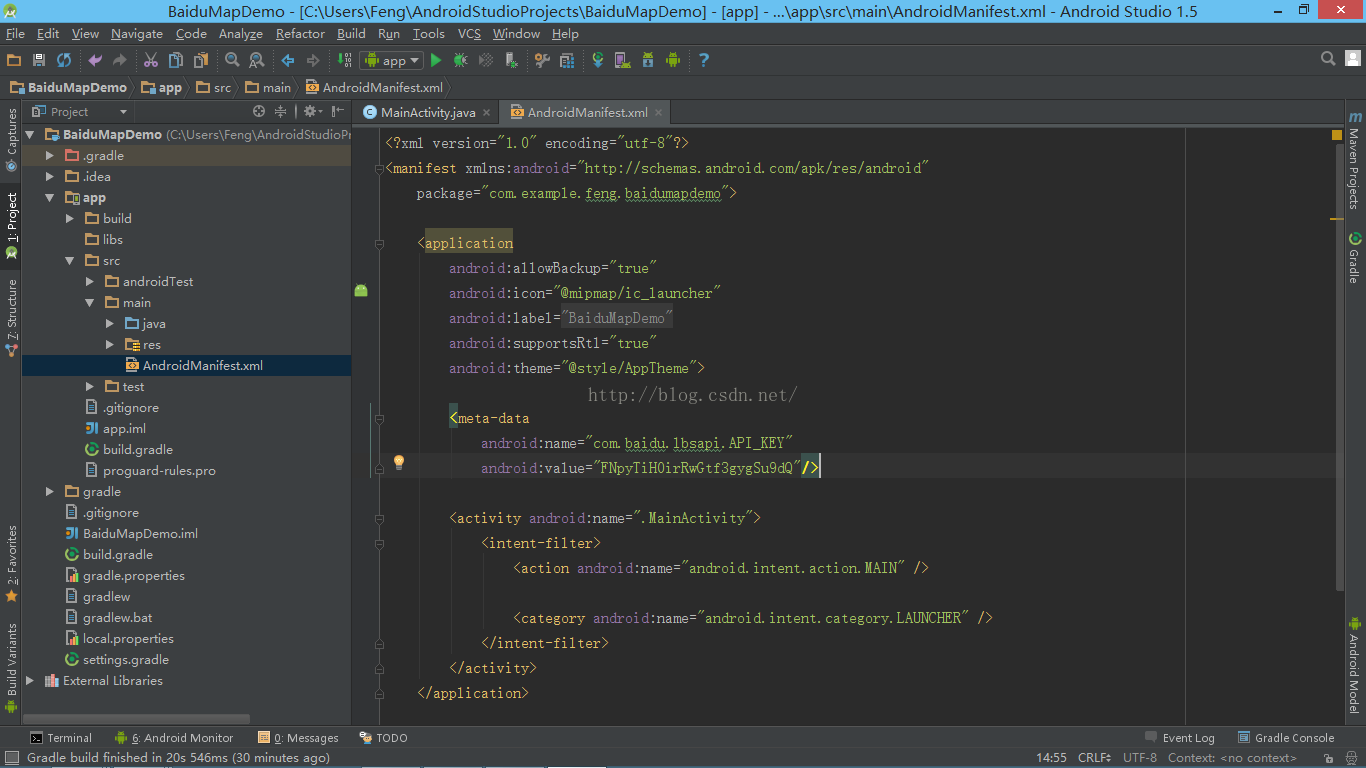
Task: Run the app with the green play icon
Action: (435, 60)
